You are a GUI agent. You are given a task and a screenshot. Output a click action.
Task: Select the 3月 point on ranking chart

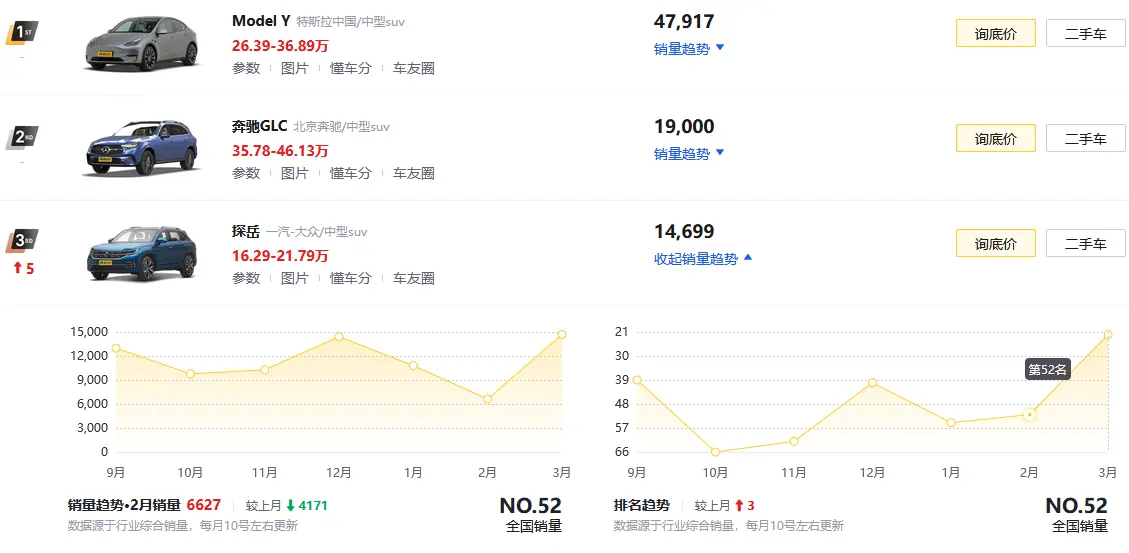1108,334
